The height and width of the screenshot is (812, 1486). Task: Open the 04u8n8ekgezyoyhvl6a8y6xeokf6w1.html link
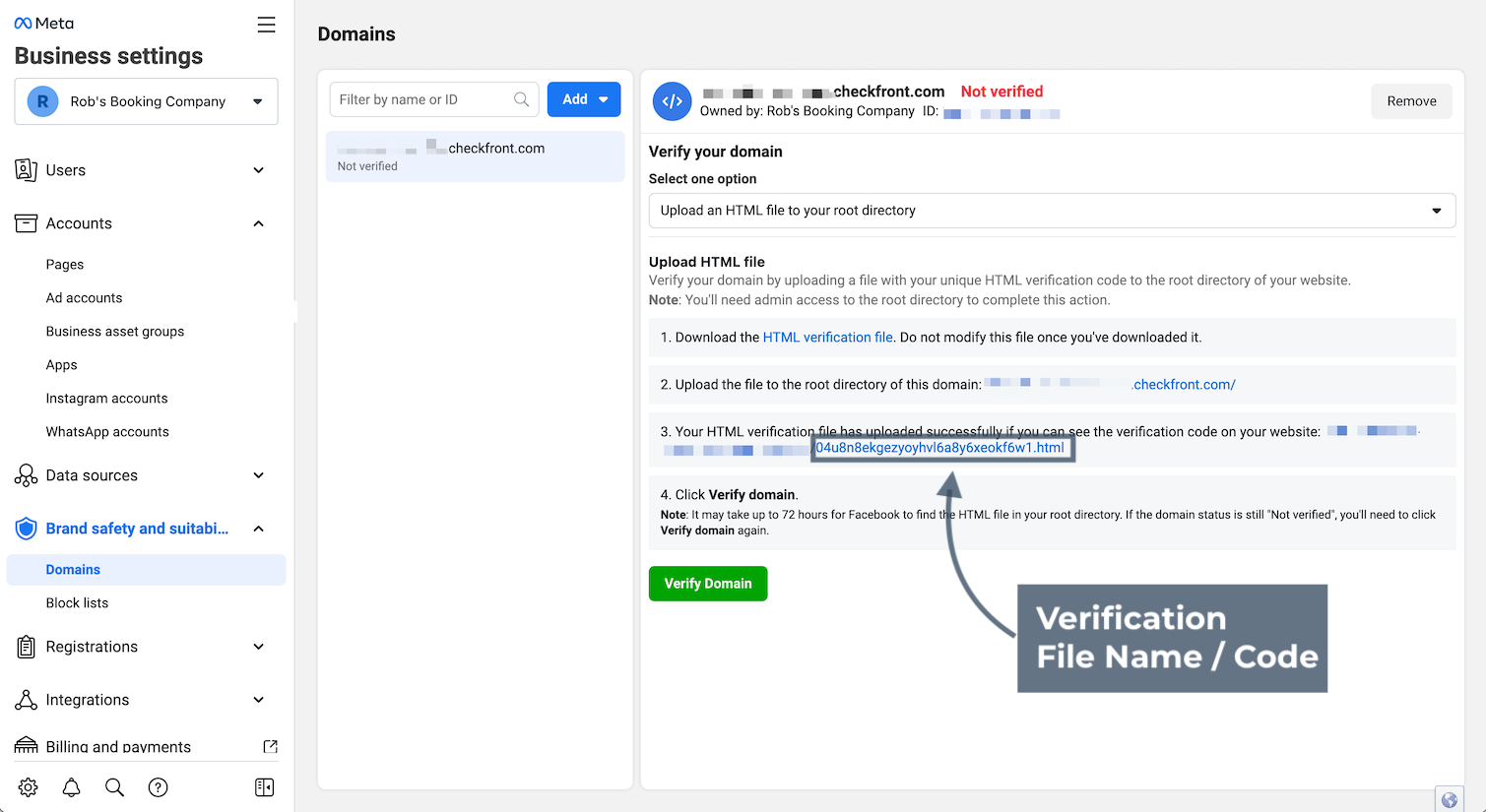pos(940,448)
